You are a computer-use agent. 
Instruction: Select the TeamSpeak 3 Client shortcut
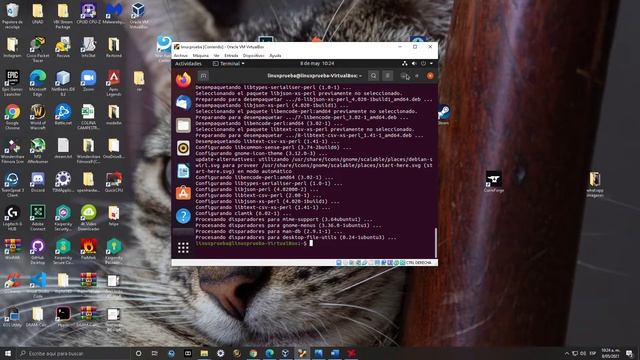point(12,184)
